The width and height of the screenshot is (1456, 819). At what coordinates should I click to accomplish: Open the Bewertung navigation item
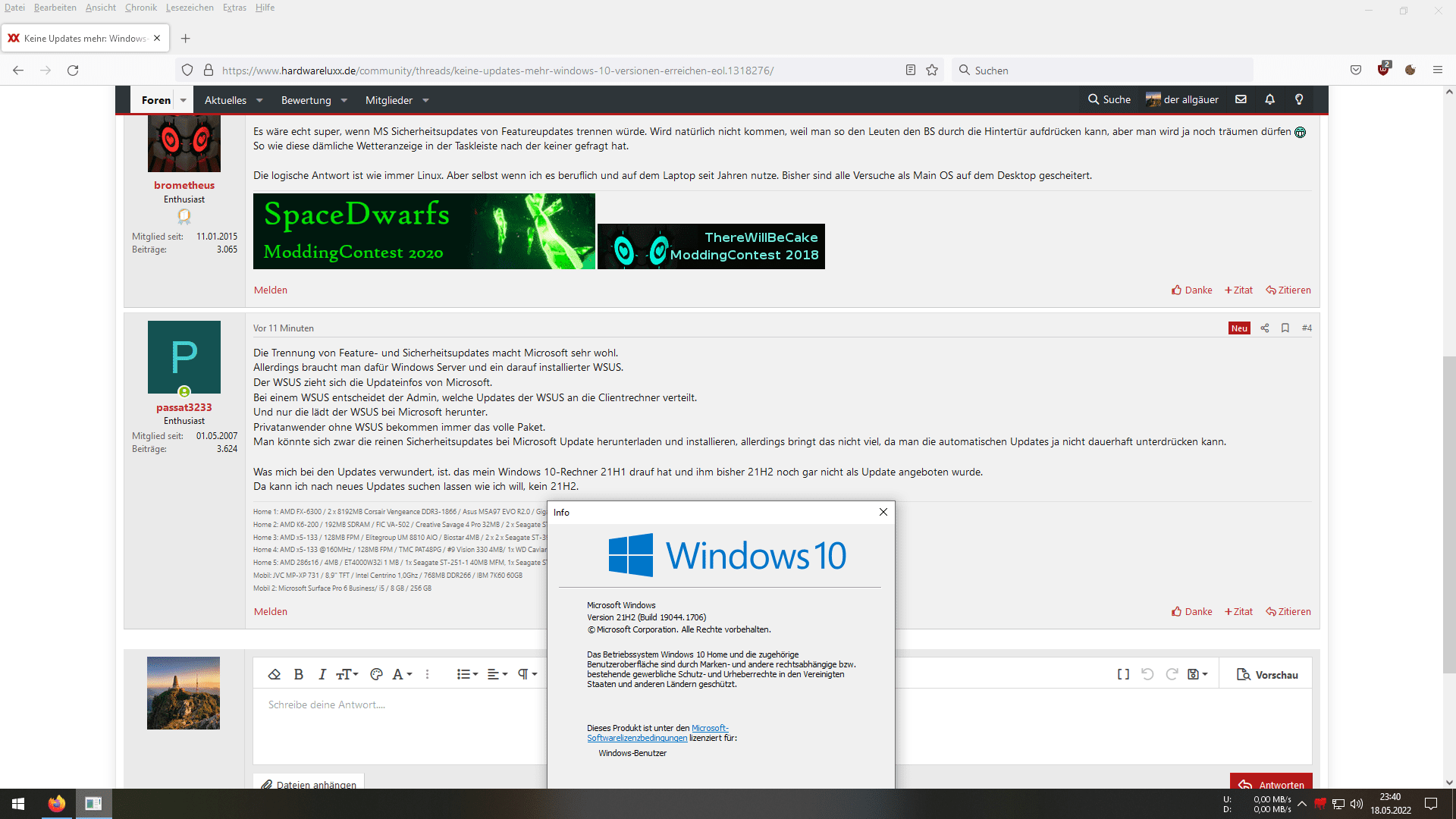point(306,100)
